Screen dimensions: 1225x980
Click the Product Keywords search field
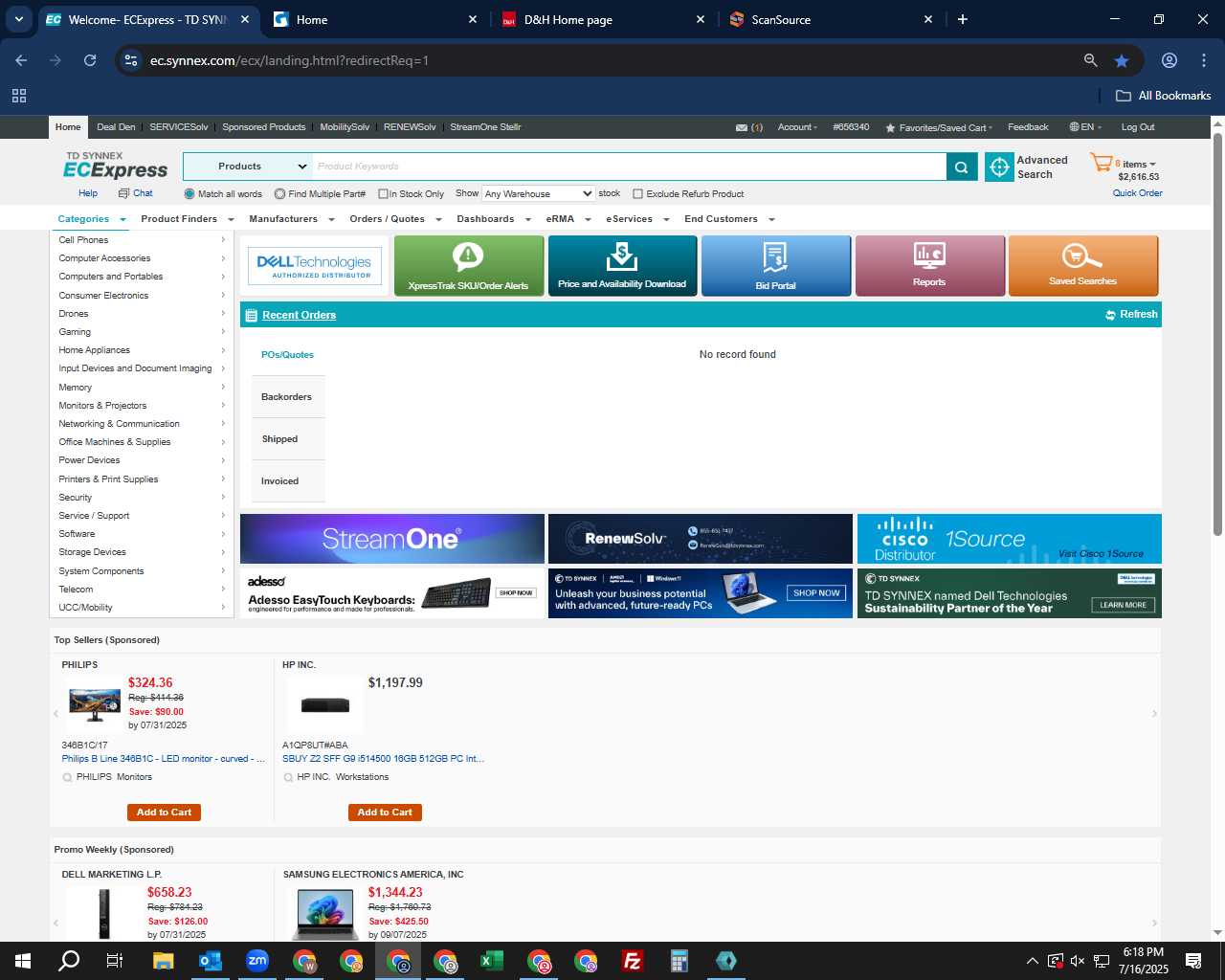(x=629, y=167)
